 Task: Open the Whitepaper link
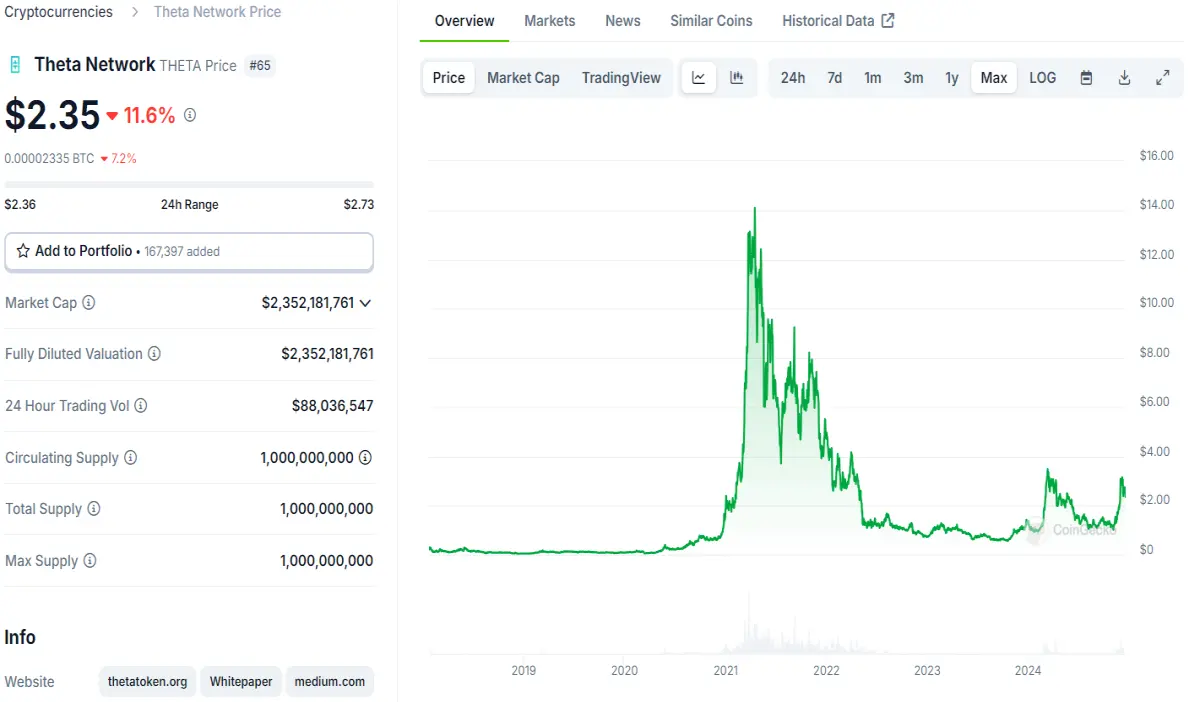coord(241,682)
